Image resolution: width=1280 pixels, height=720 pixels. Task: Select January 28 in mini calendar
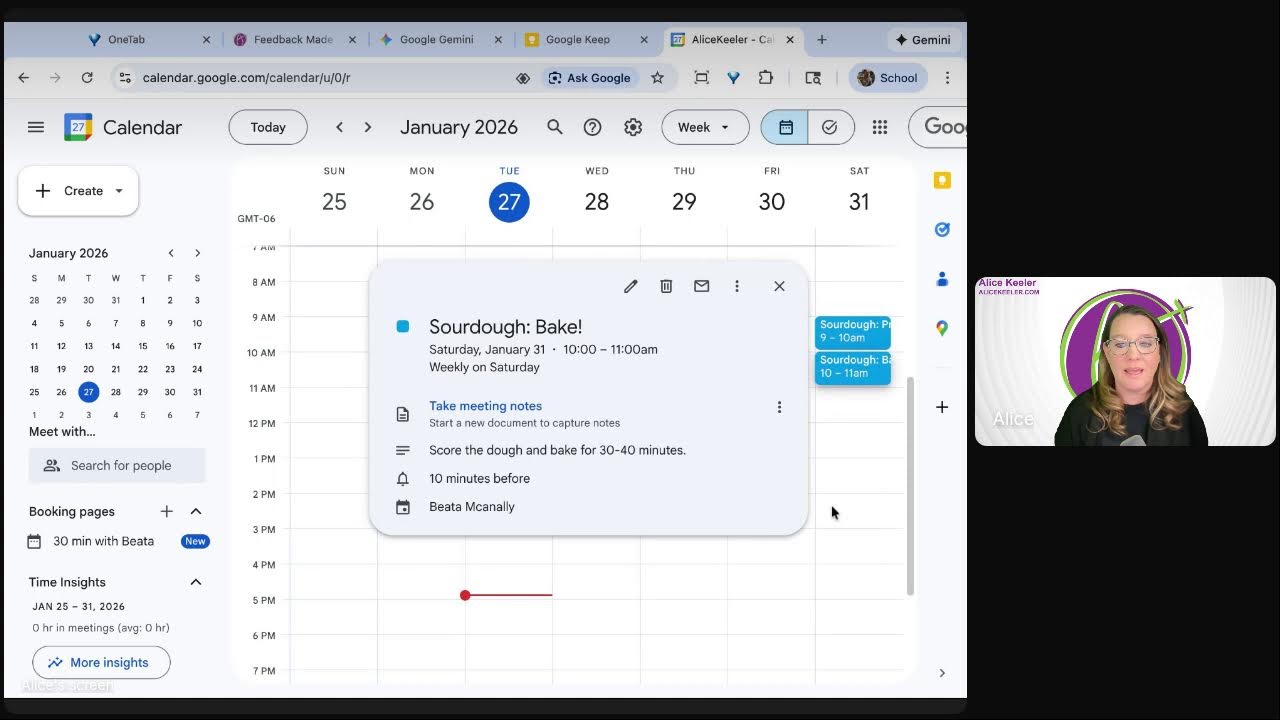(x=116, y=392)
